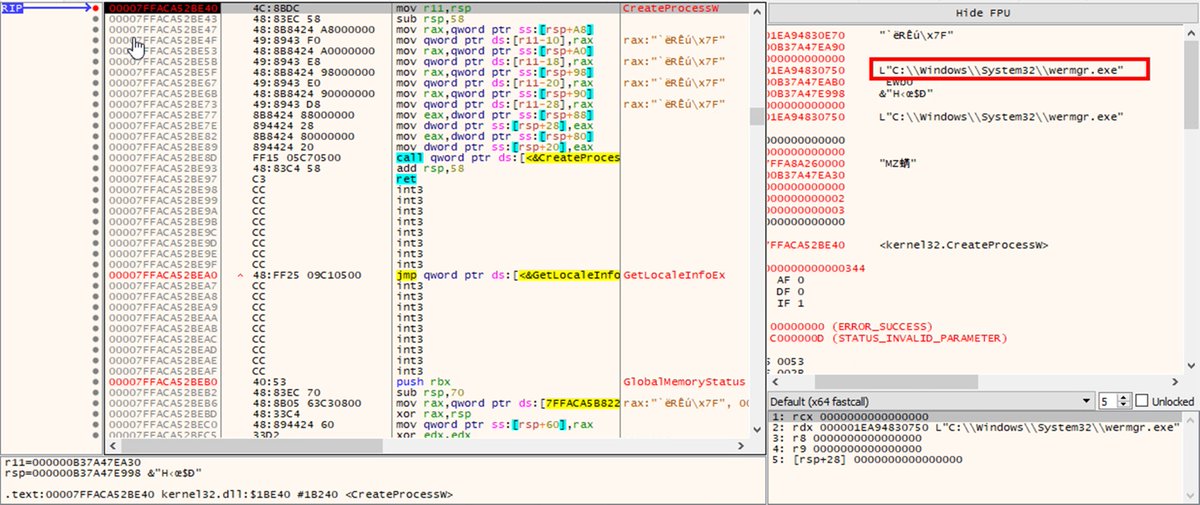Click opcode byte 'C3' of ret
The height and width of the screenshot is (505, 1200).
[258, 179]
